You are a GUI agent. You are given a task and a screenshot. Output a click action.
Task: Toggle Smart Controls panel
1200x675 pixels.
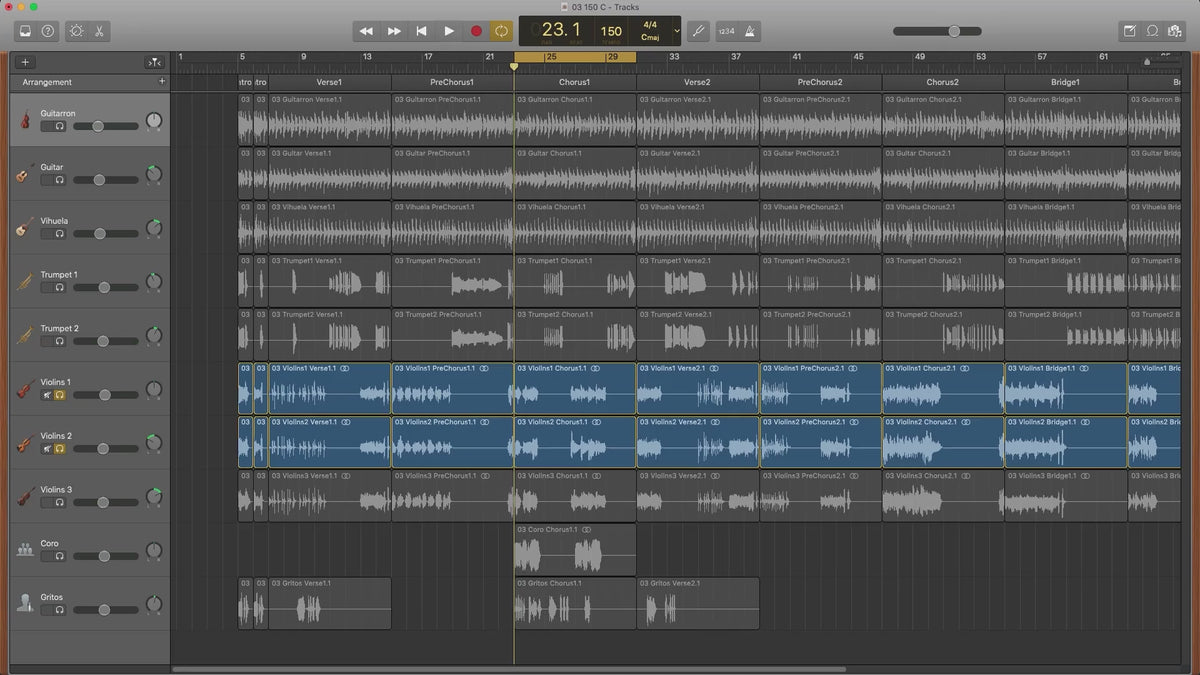point(77,31)
